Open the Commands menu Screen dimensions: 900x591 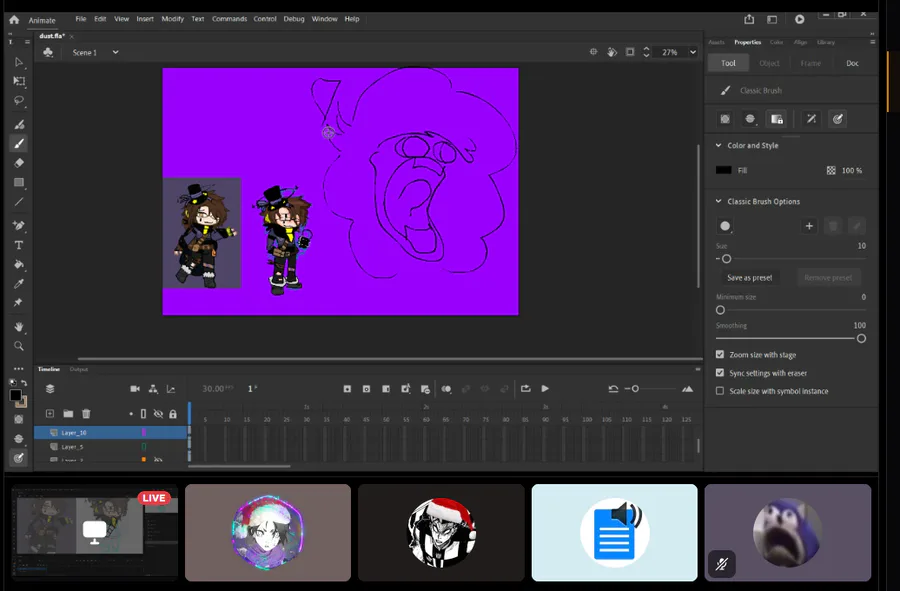[230, 19]
